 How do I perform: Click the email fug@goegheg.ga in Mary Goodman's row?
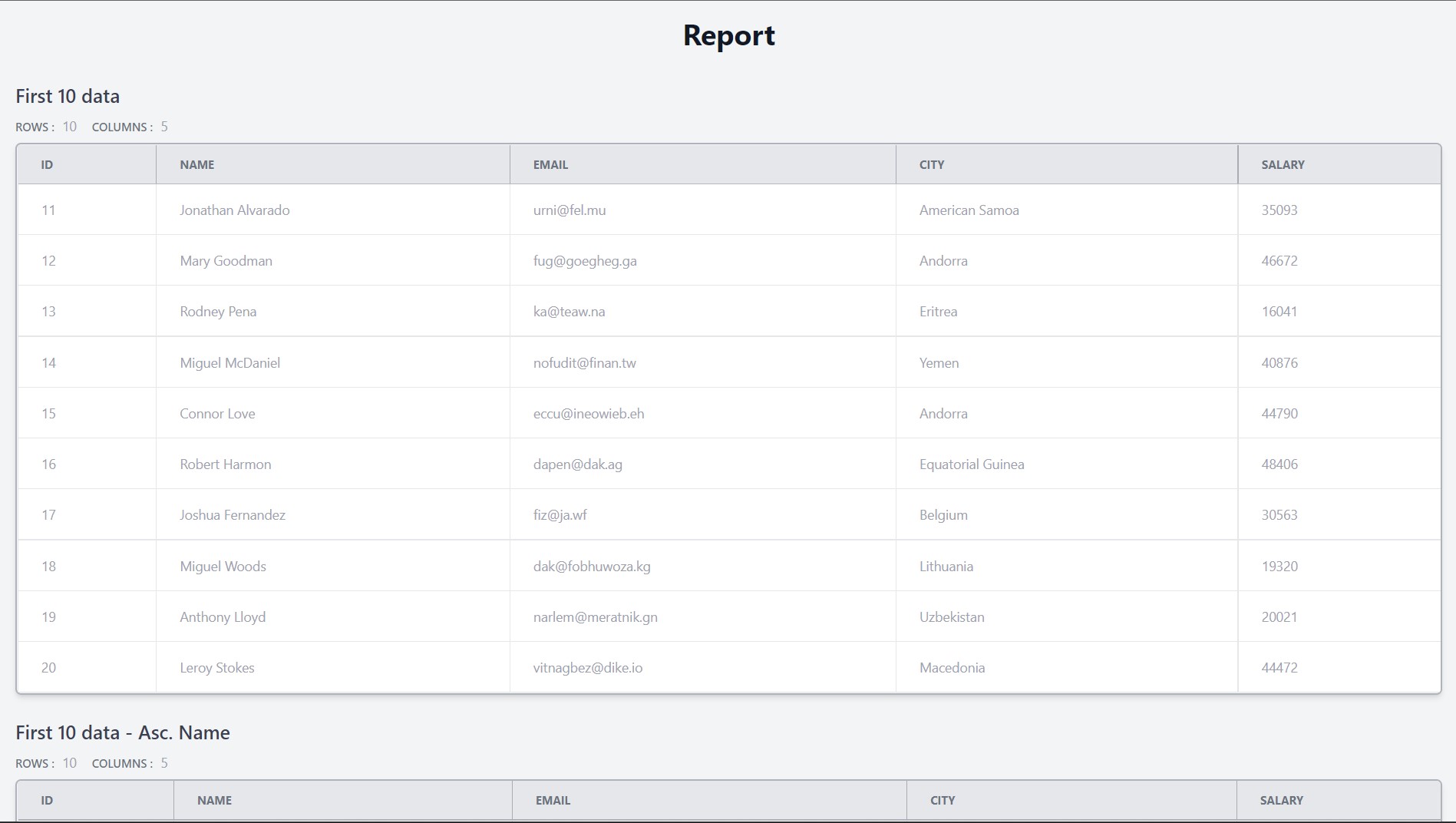(586, 260)
